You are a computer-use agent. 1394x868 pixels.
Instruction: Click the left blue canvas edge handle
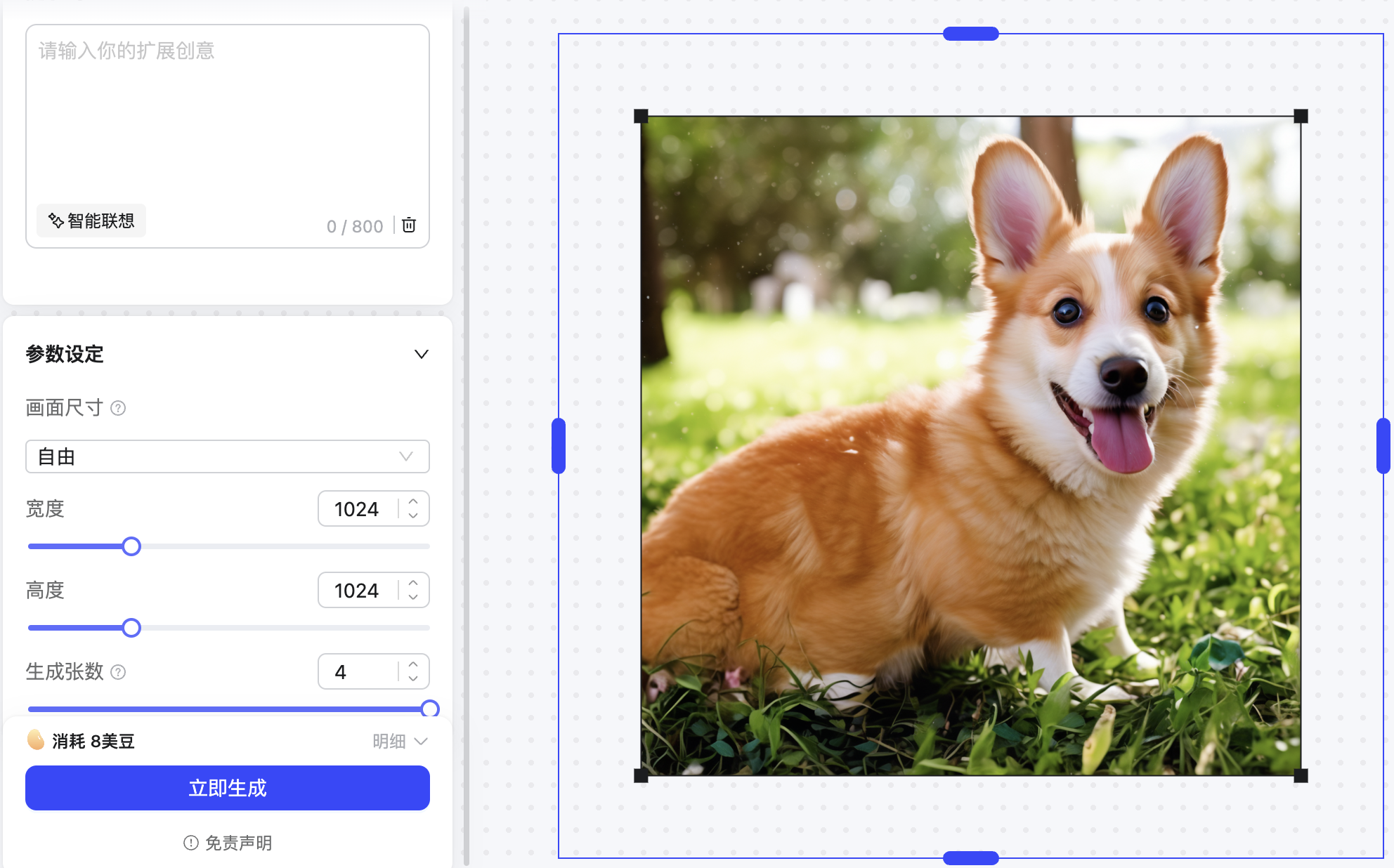point(559,445)
